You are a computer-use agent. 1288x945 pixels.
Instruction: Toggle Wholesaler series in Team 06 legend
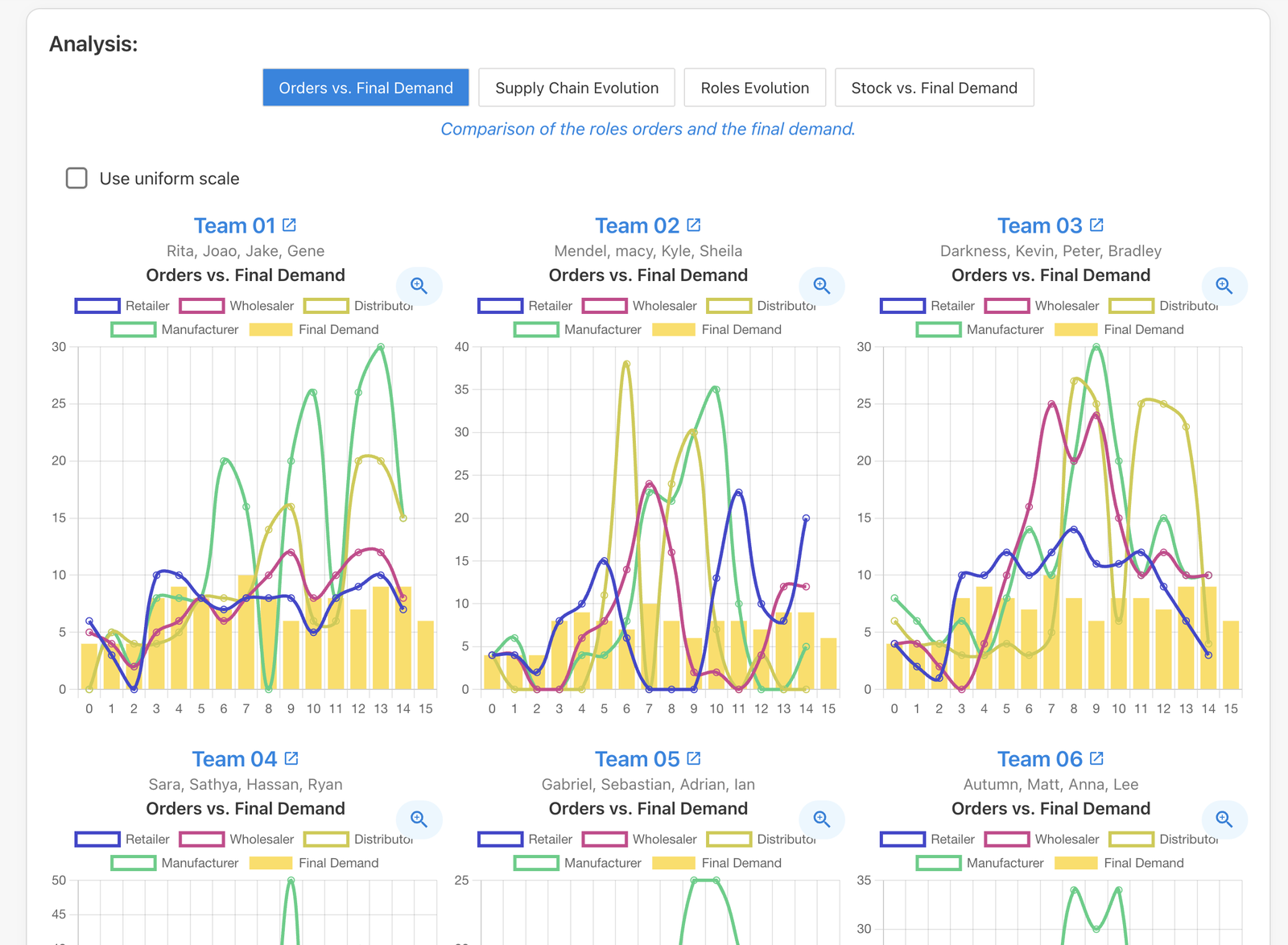coord(1042,839)
